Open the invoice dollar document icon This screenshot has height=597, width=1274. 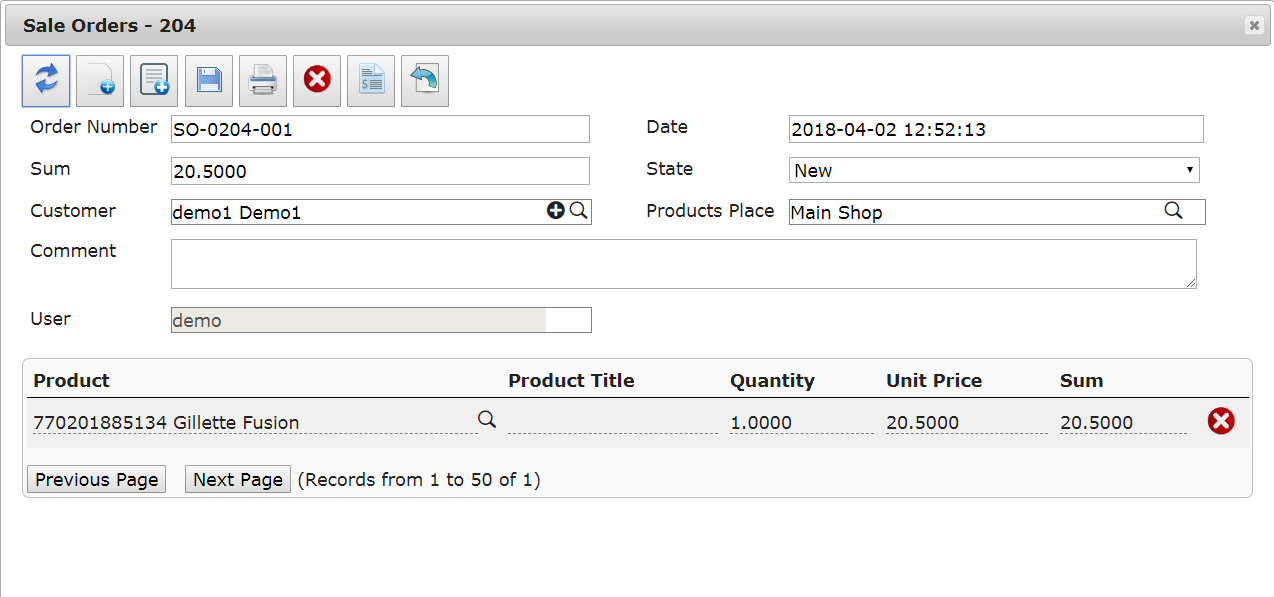coord(371,81)
